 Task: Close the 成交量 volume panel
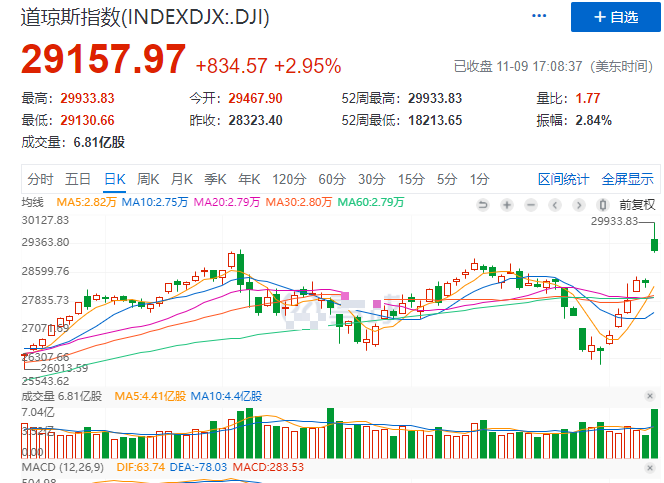click(x=650, y=396)
